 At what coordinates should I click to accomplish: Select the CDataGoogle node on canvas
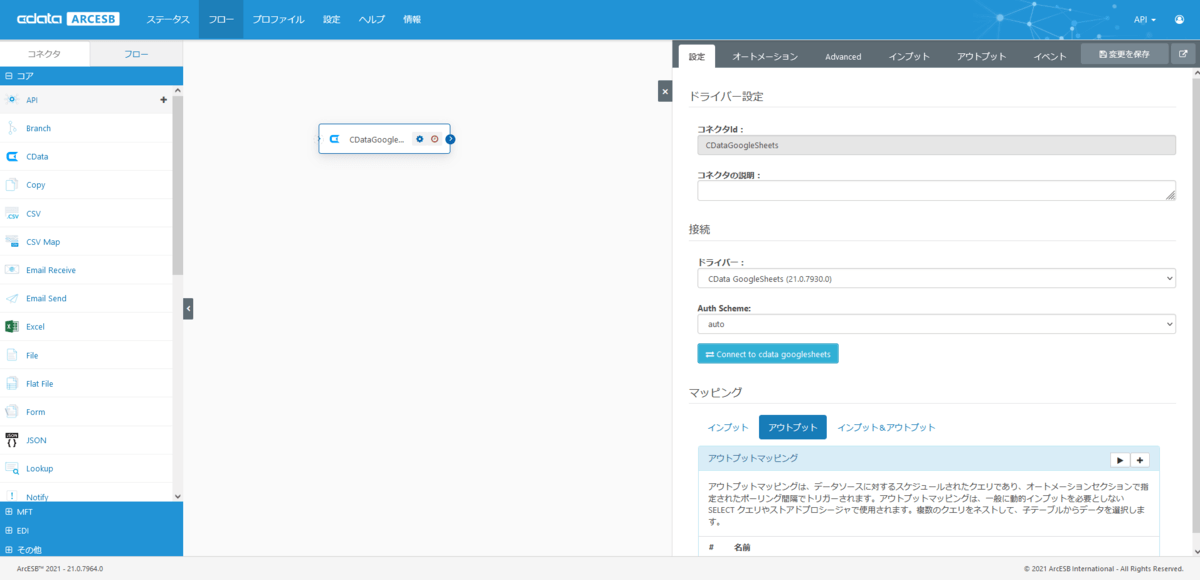(x=384, y=139)
